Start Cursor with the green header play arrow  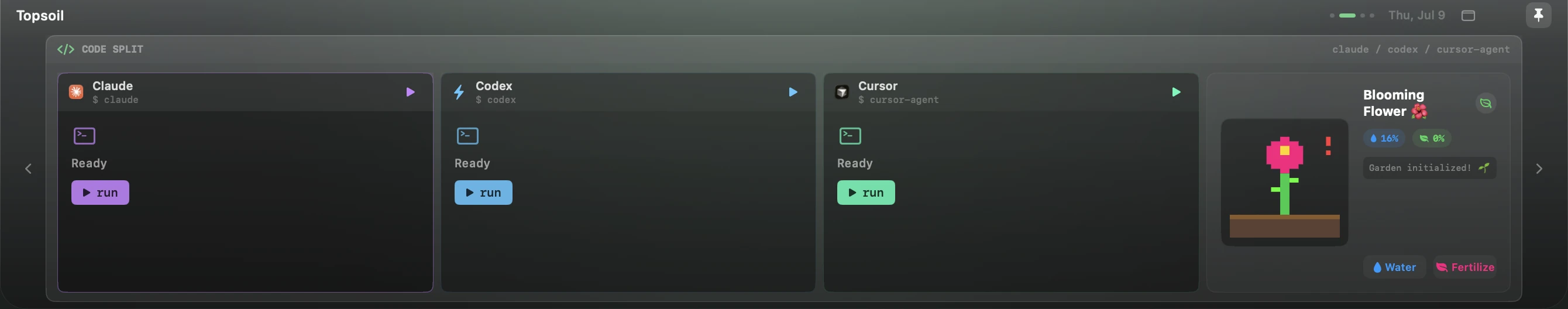[x=1176, y=92]
